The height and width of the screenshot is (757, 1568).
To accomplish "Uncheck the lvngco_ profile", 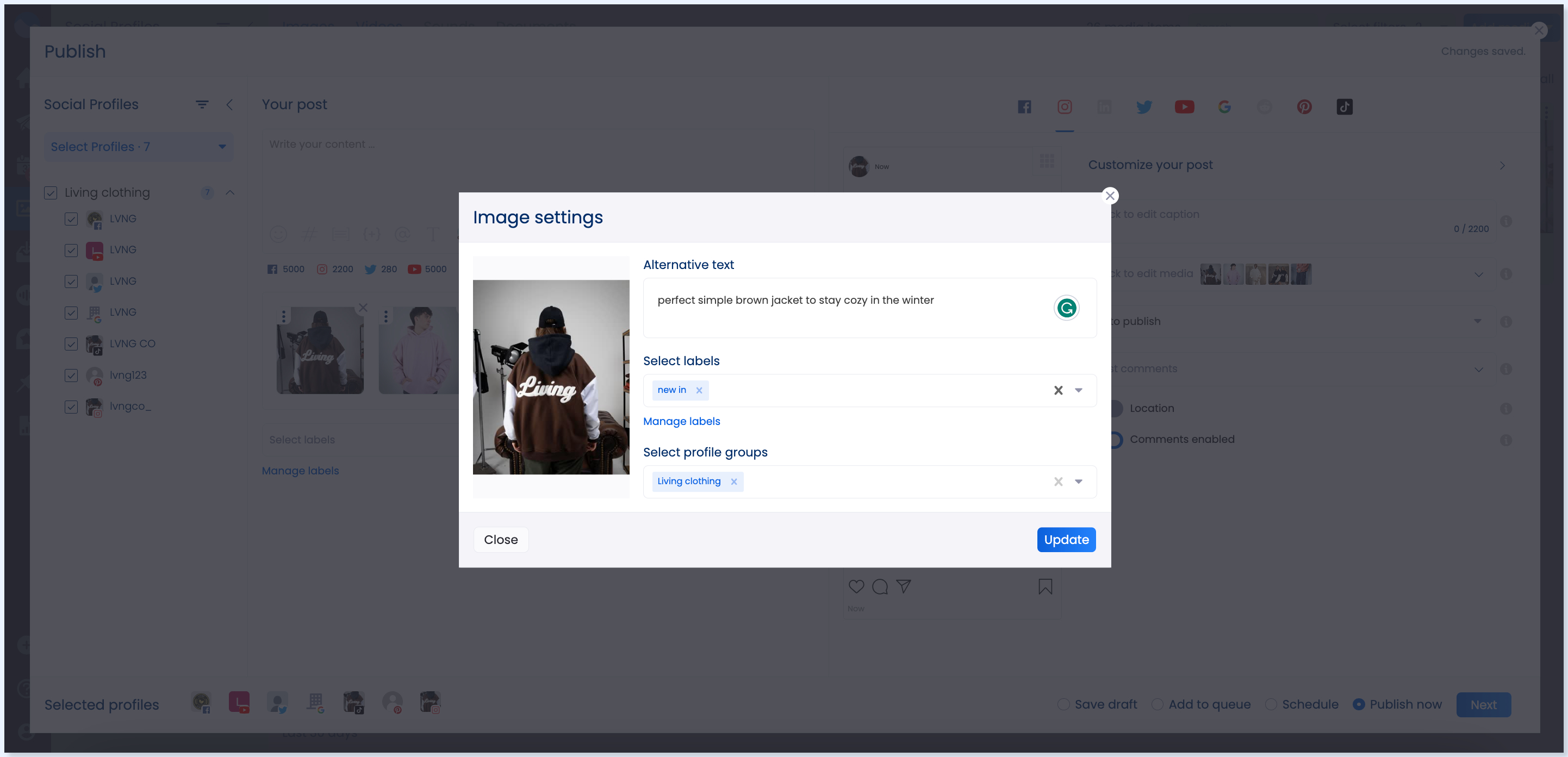I will point(71,407).
